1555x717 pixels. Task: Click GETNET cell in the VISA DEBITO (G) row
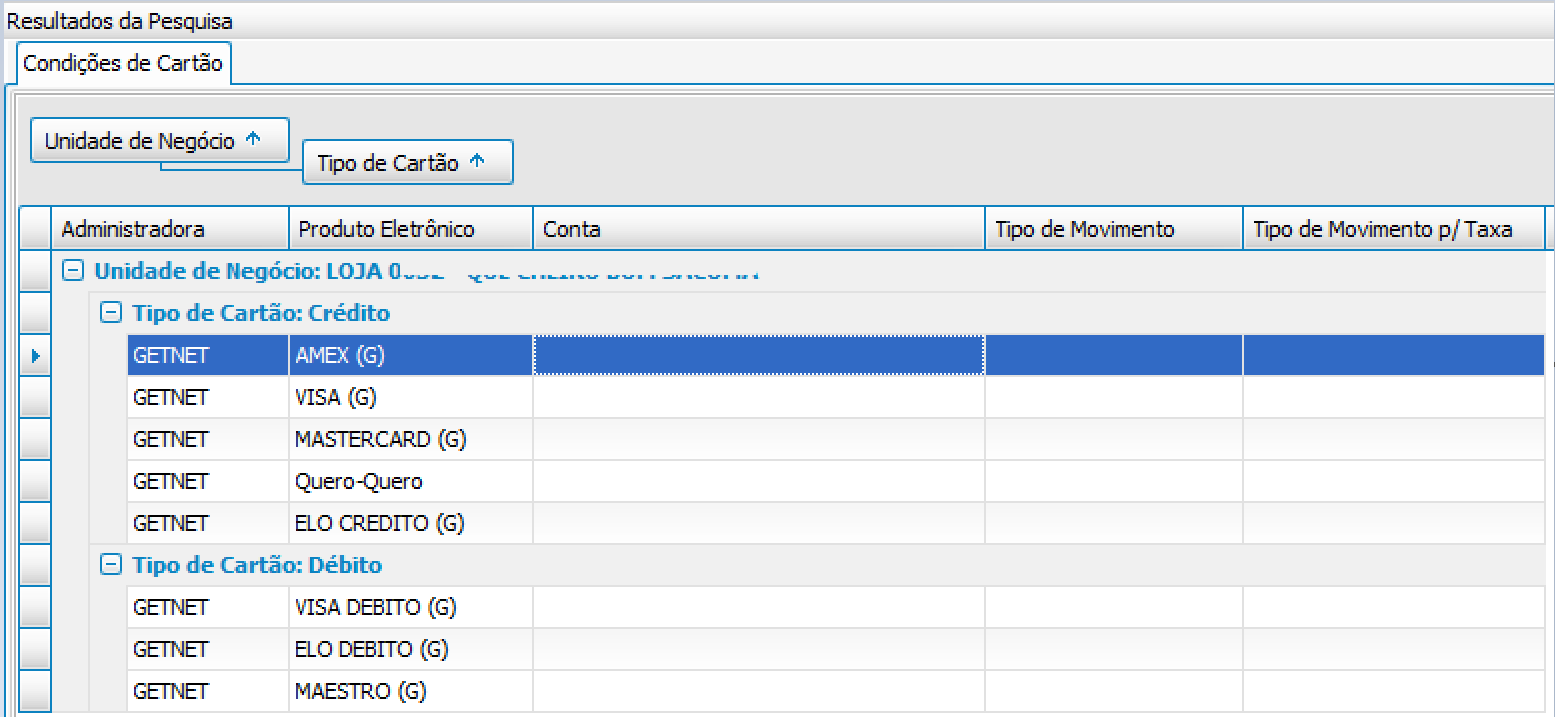pos(208,607)
